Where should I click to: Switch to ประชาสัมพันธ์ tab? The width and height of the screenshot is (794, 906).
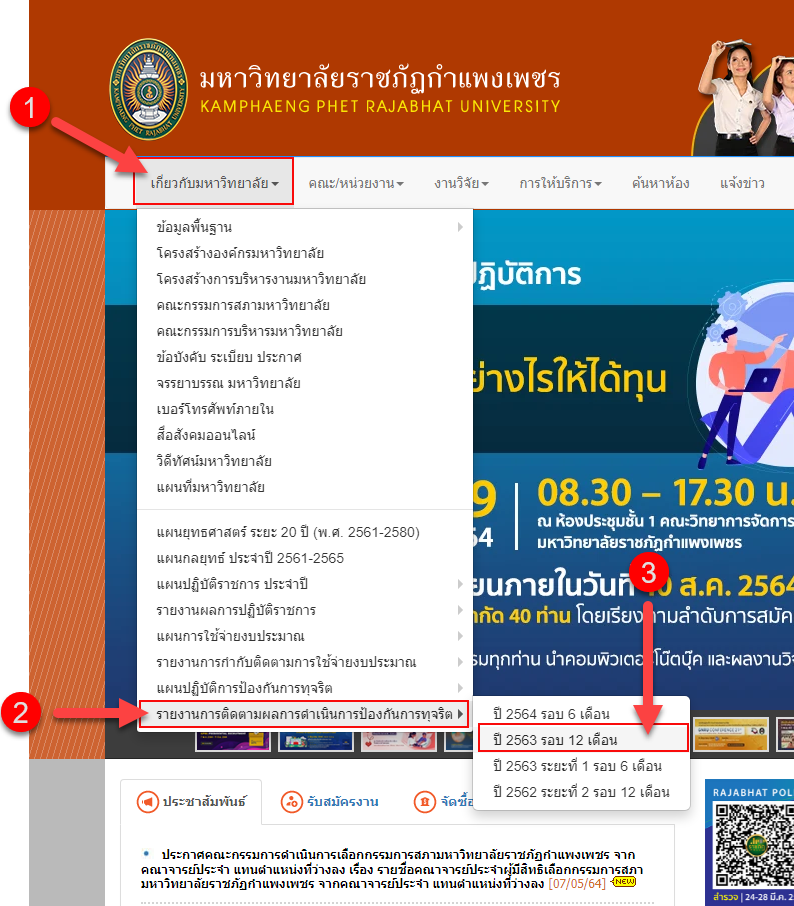coord(191,802)
